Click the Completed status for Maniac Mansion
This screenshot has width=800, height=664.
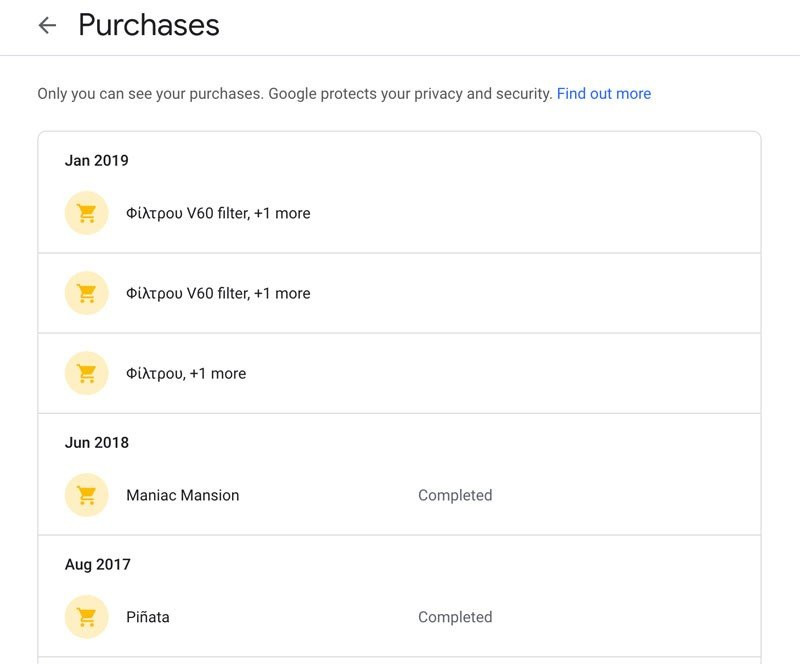pyautogui.click(x=455, y=495)
